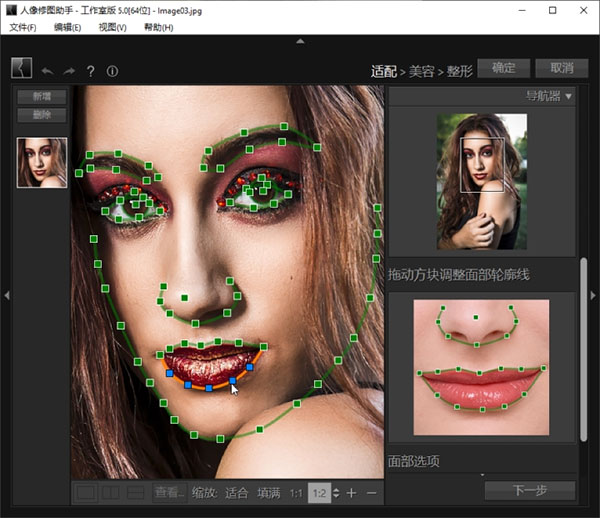Click the face profile logo icon
The width and height of the screenshot is (600, 518).
point(22,68)
